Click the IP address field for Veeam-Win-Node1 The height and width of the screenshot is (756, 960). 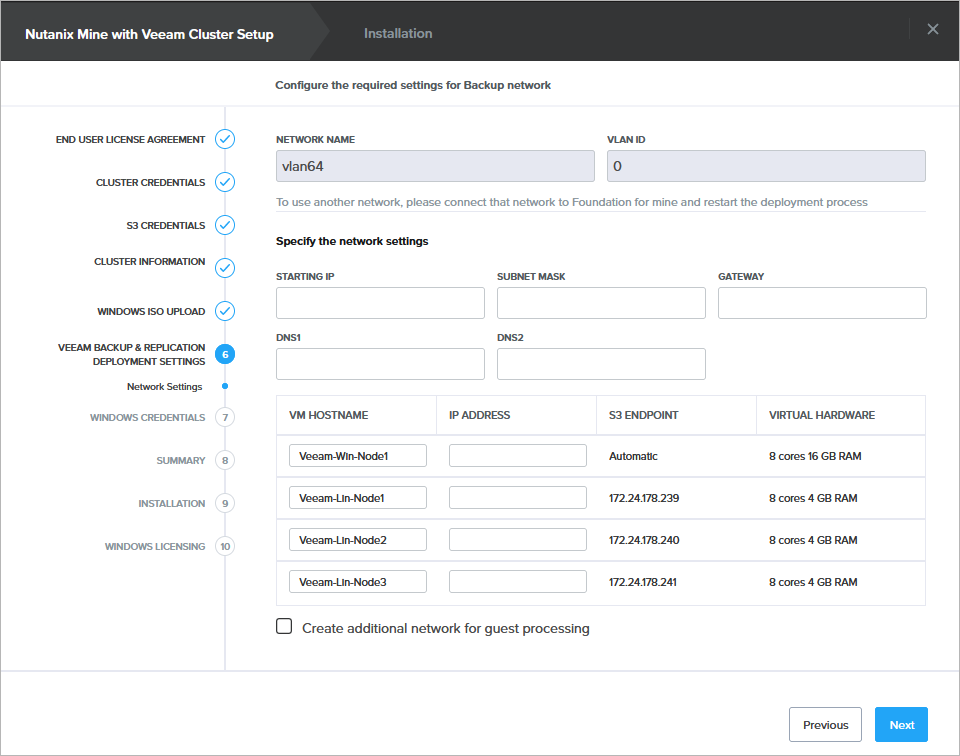[518, 455]
